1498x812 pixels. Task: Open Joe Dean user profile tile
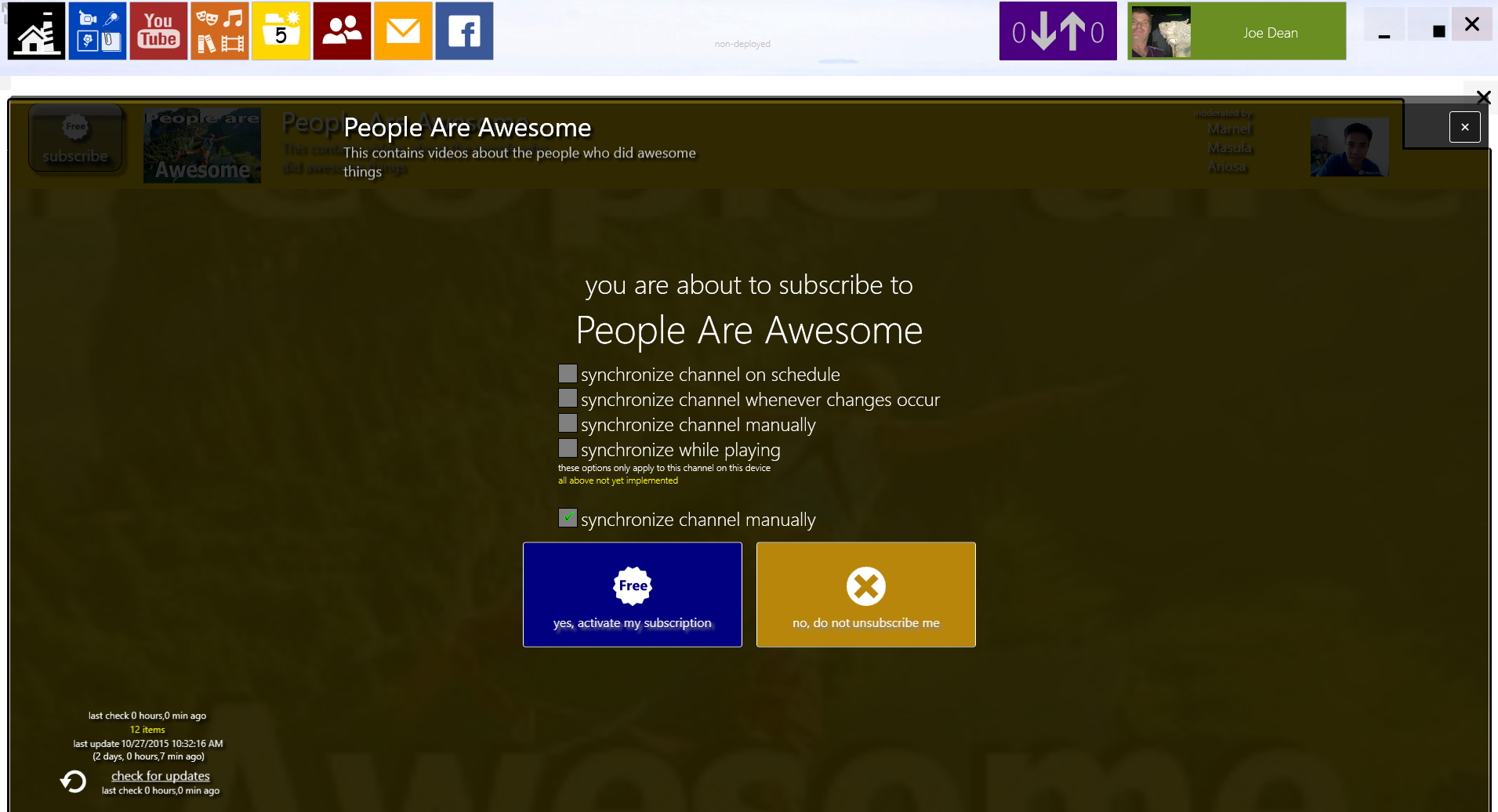1236,31
